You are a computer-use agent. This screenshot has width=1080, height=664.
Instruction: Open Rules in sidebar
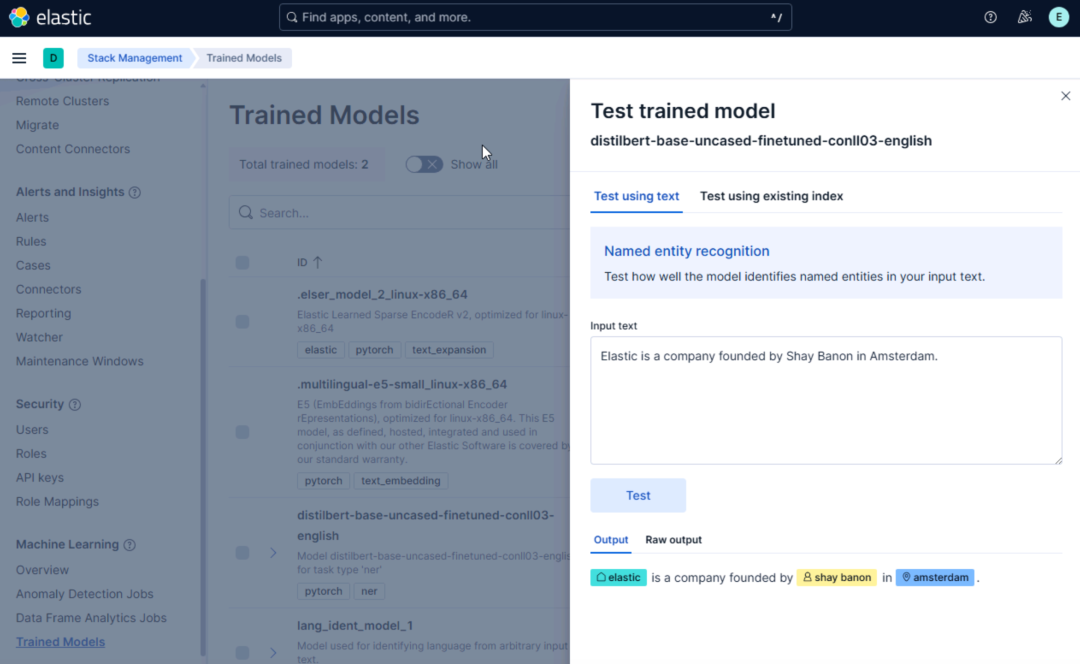click(x=31, y=242)
